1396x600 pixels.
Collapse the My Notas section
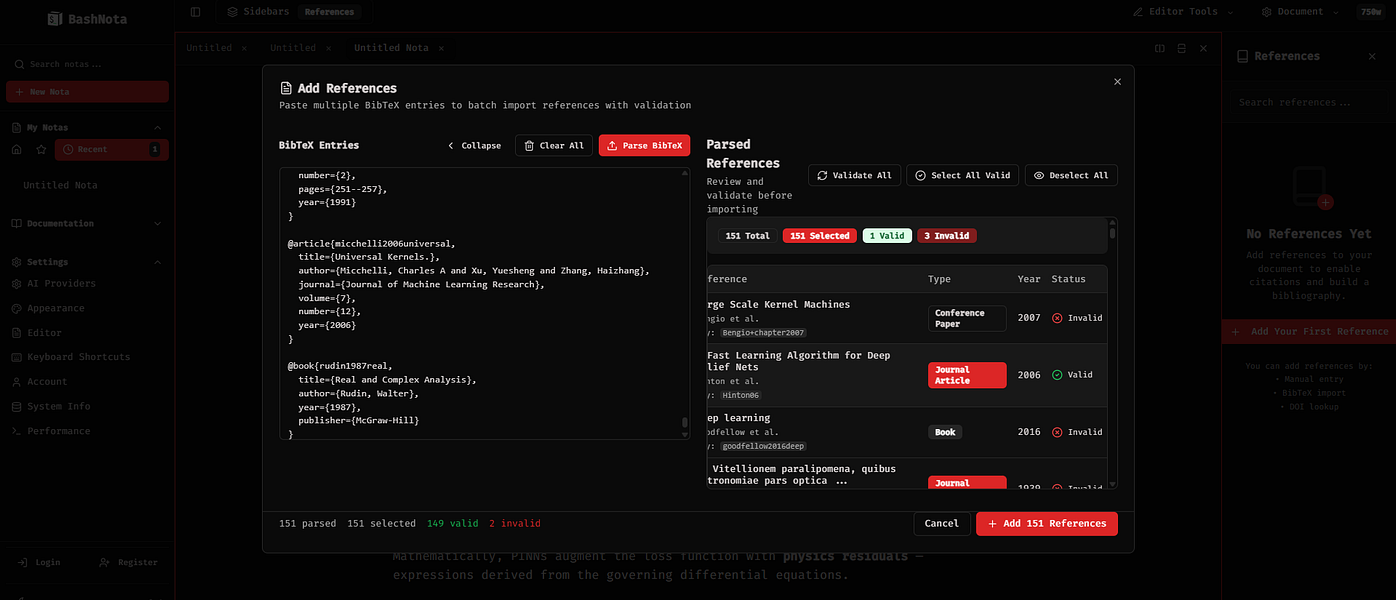pyautogui.click(x=157, y=128)
